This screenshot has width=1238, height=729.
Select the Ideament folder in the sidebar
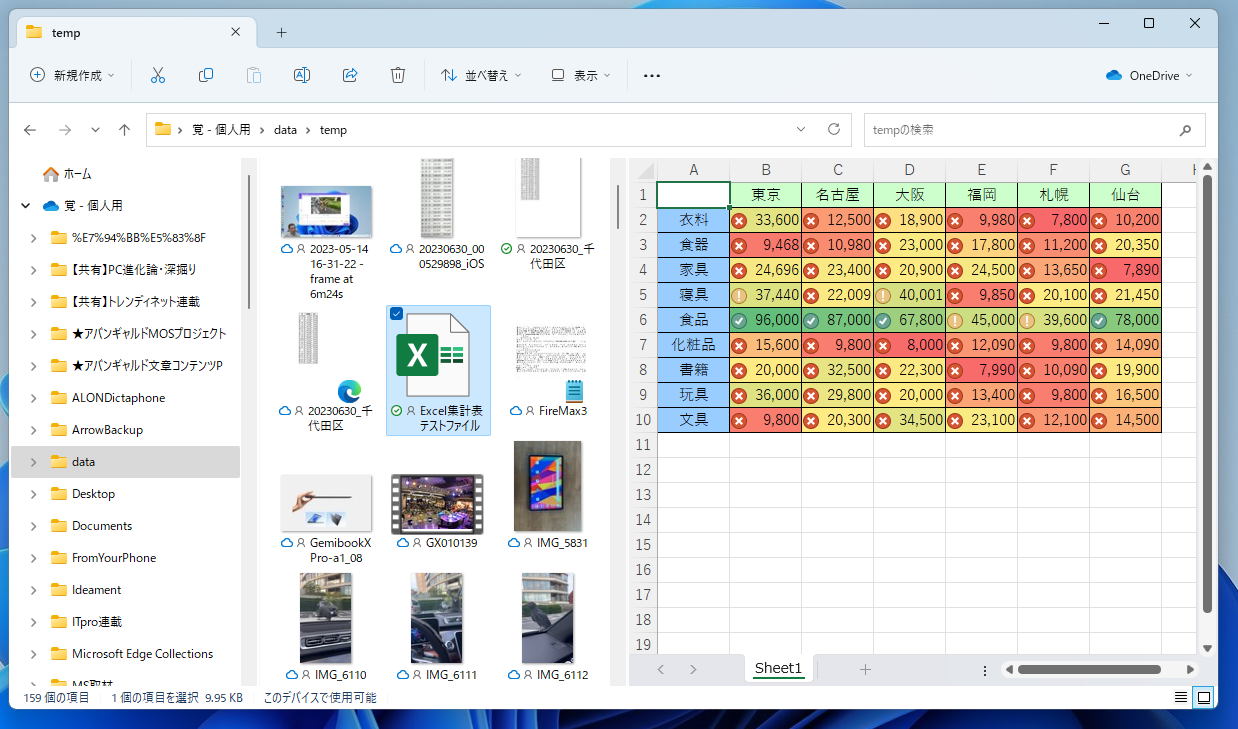coord(96,590)
